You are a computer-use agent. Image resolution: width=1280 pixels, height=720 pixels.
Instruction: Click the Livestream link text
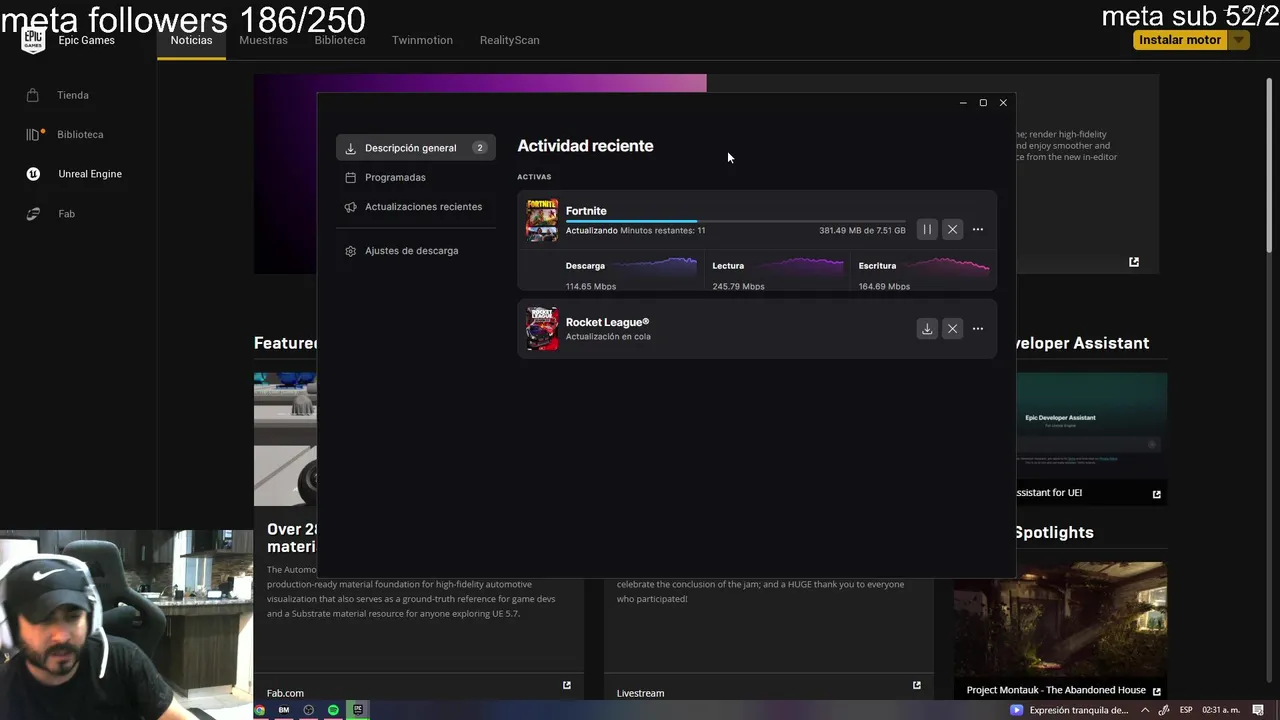(640, 693)
